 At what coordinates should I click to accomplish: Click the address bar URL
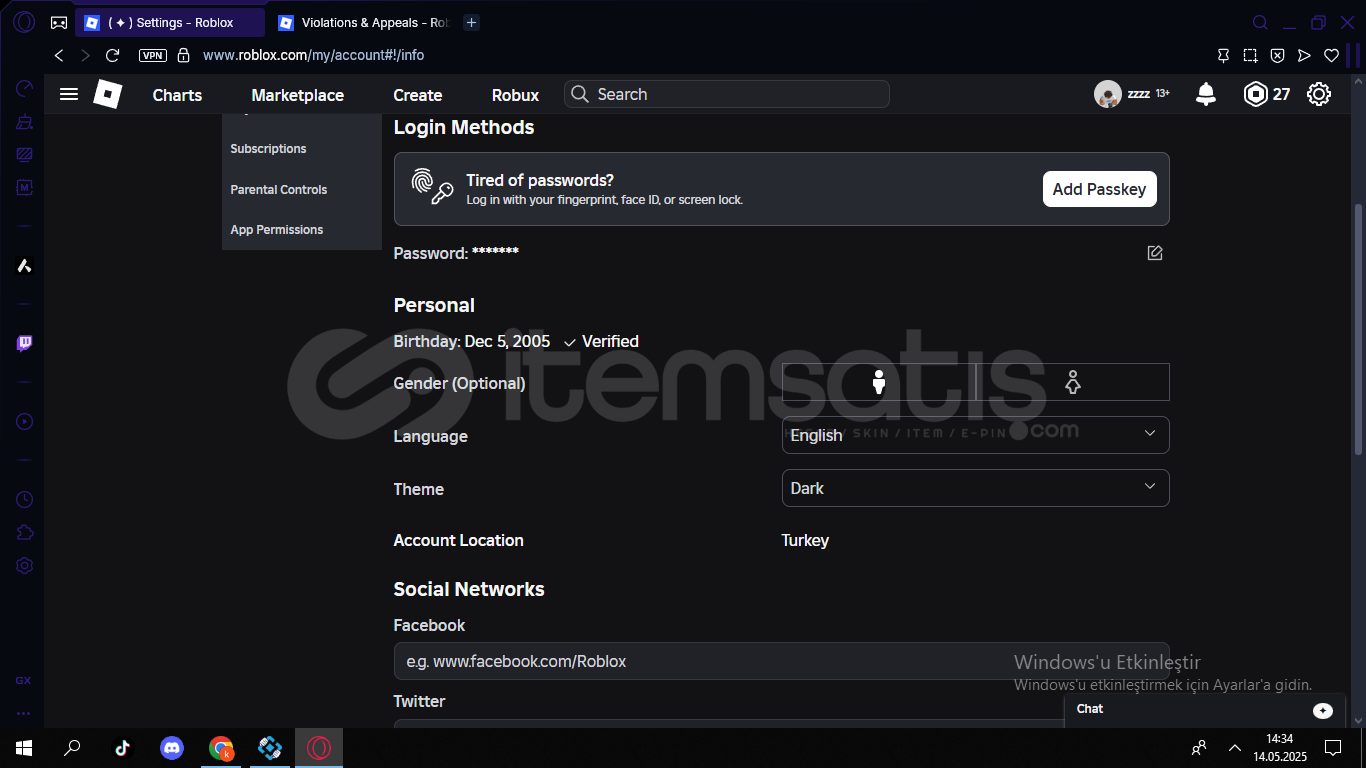click(x=313, y=55)
